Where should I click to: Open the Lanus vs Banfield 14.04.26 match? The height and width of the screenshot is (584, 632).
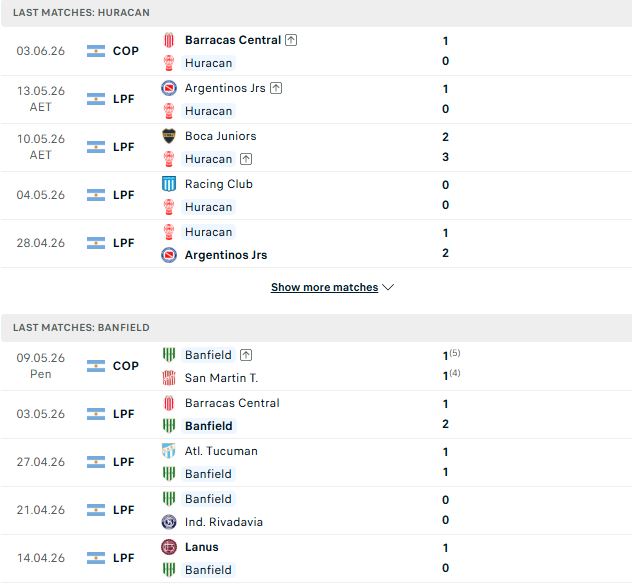[x=316, y=559]
